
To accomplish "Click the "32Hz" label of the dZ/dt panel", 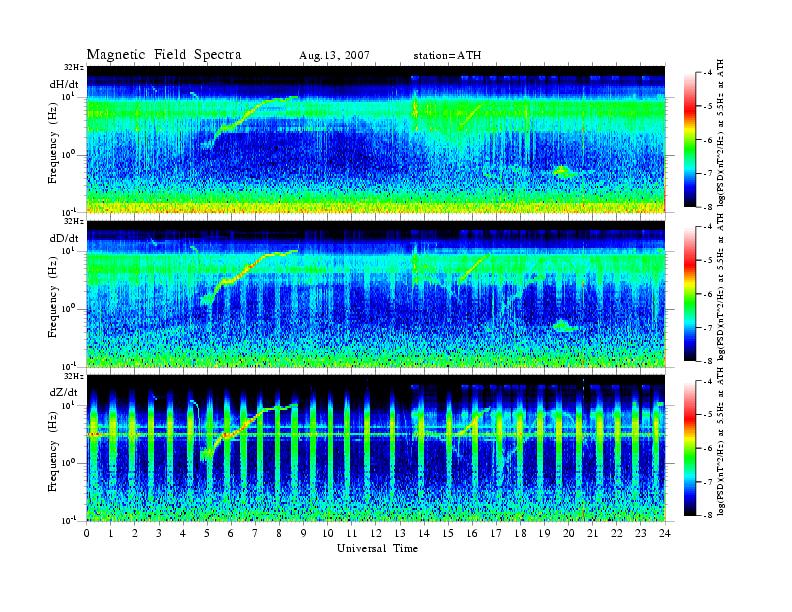I will click(x=74, y=376).
